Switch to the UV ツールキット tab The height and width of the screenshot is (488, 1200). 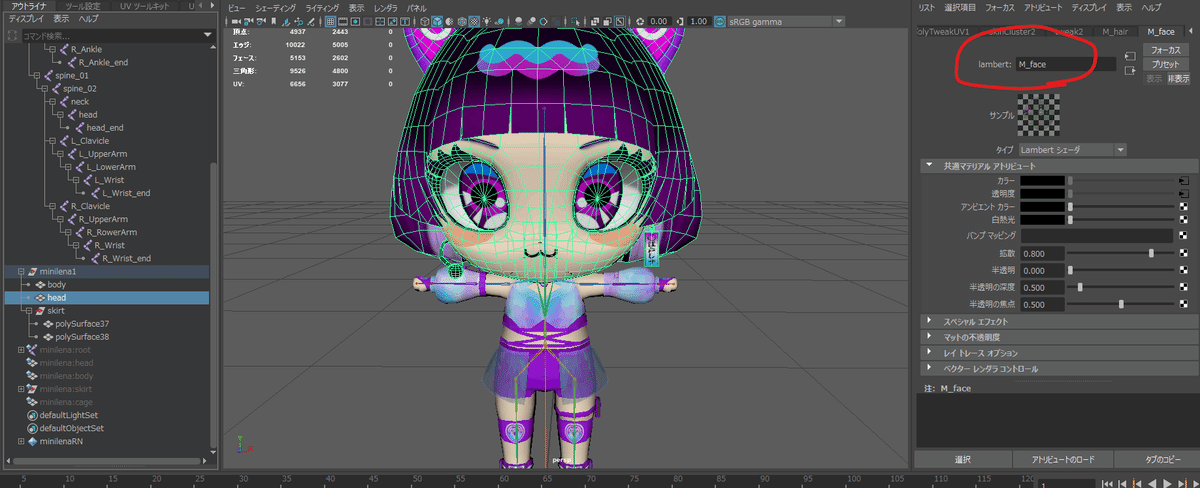(145, 6)
